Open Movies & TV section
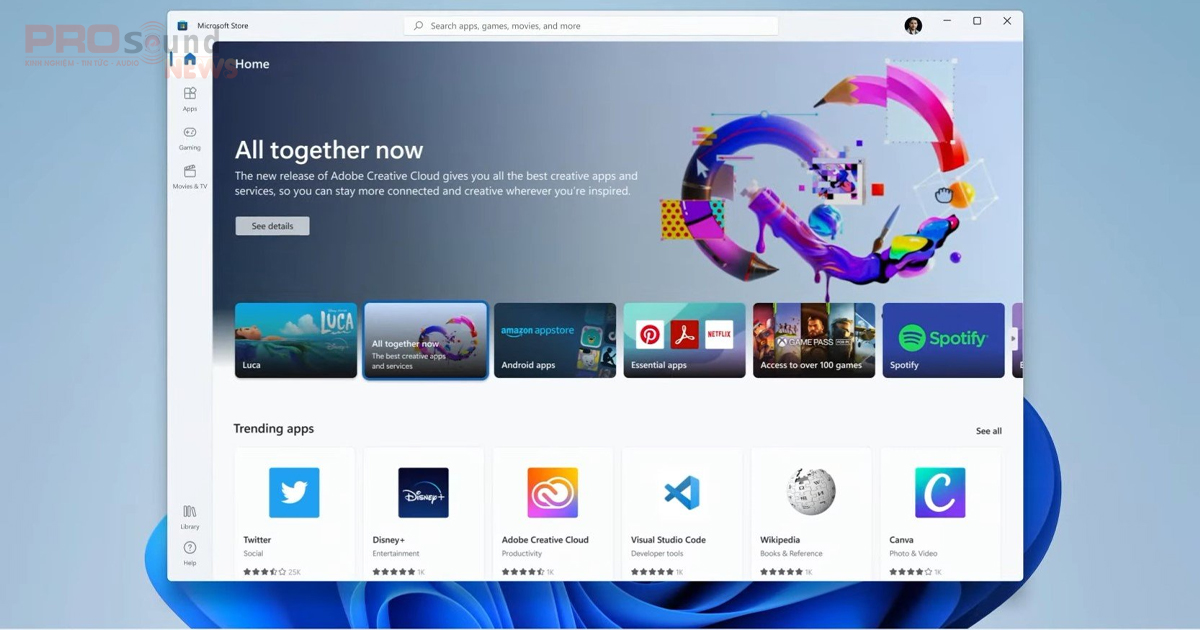The height and width of the screenshot is (630, 1200). (190, 176)
